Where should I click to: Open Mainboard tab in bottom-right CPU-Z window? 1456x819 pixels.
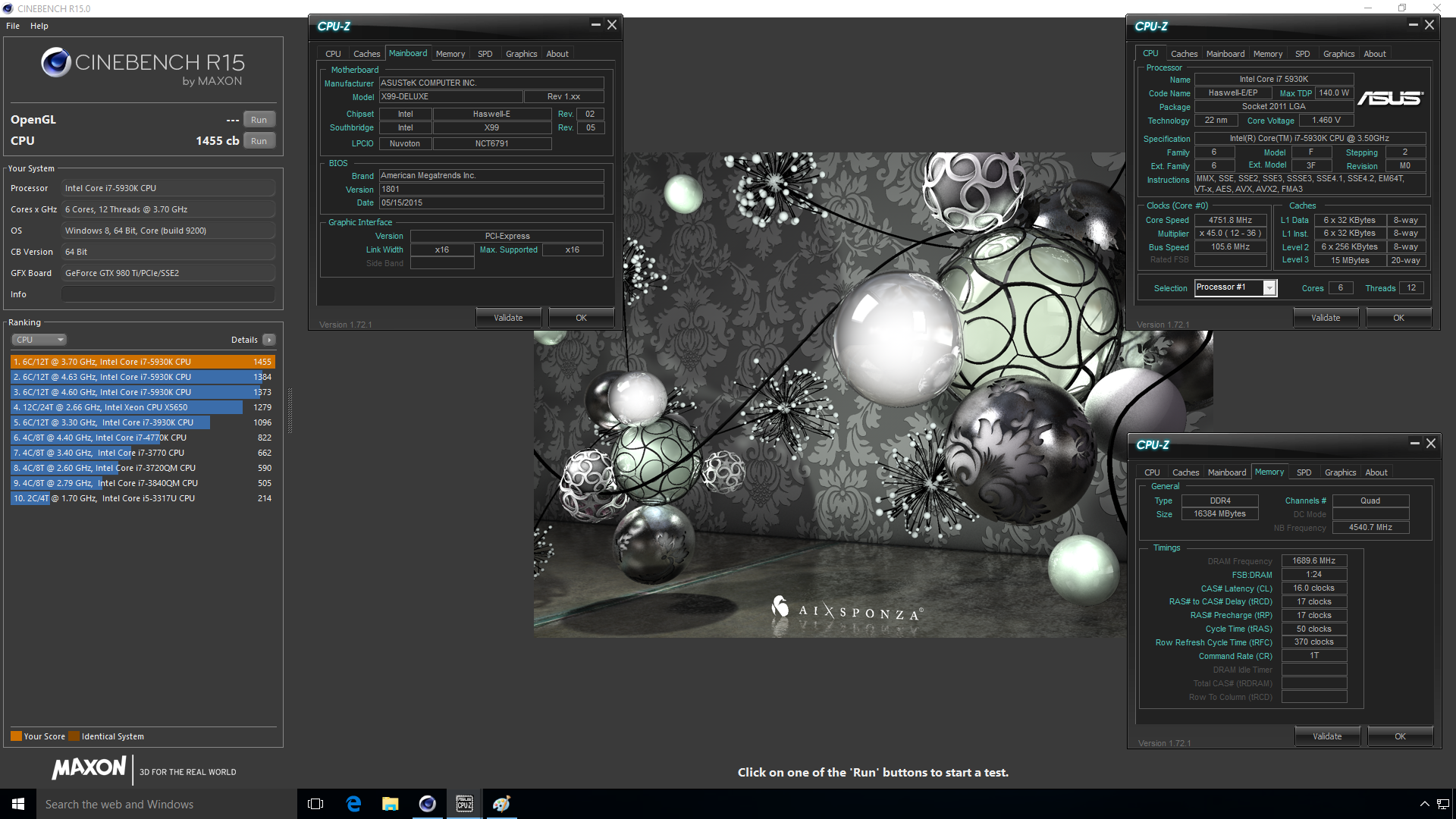(1227, 472)
